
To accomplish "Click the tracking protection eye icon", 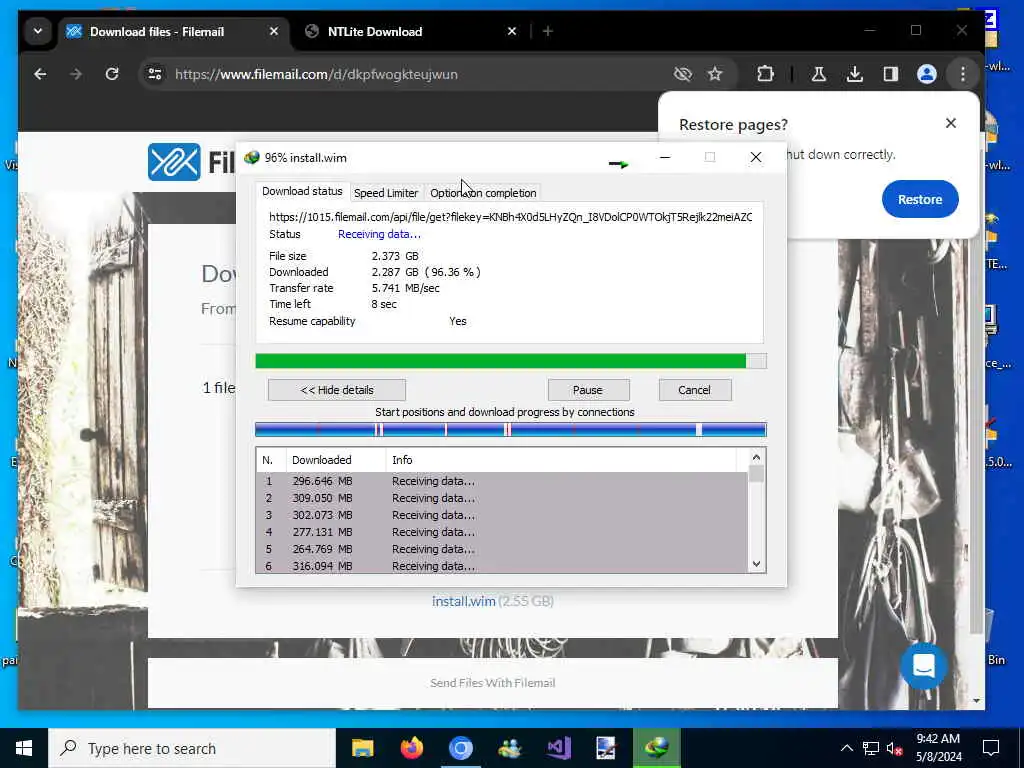I will pyautogui.click(x=682, y=74).
